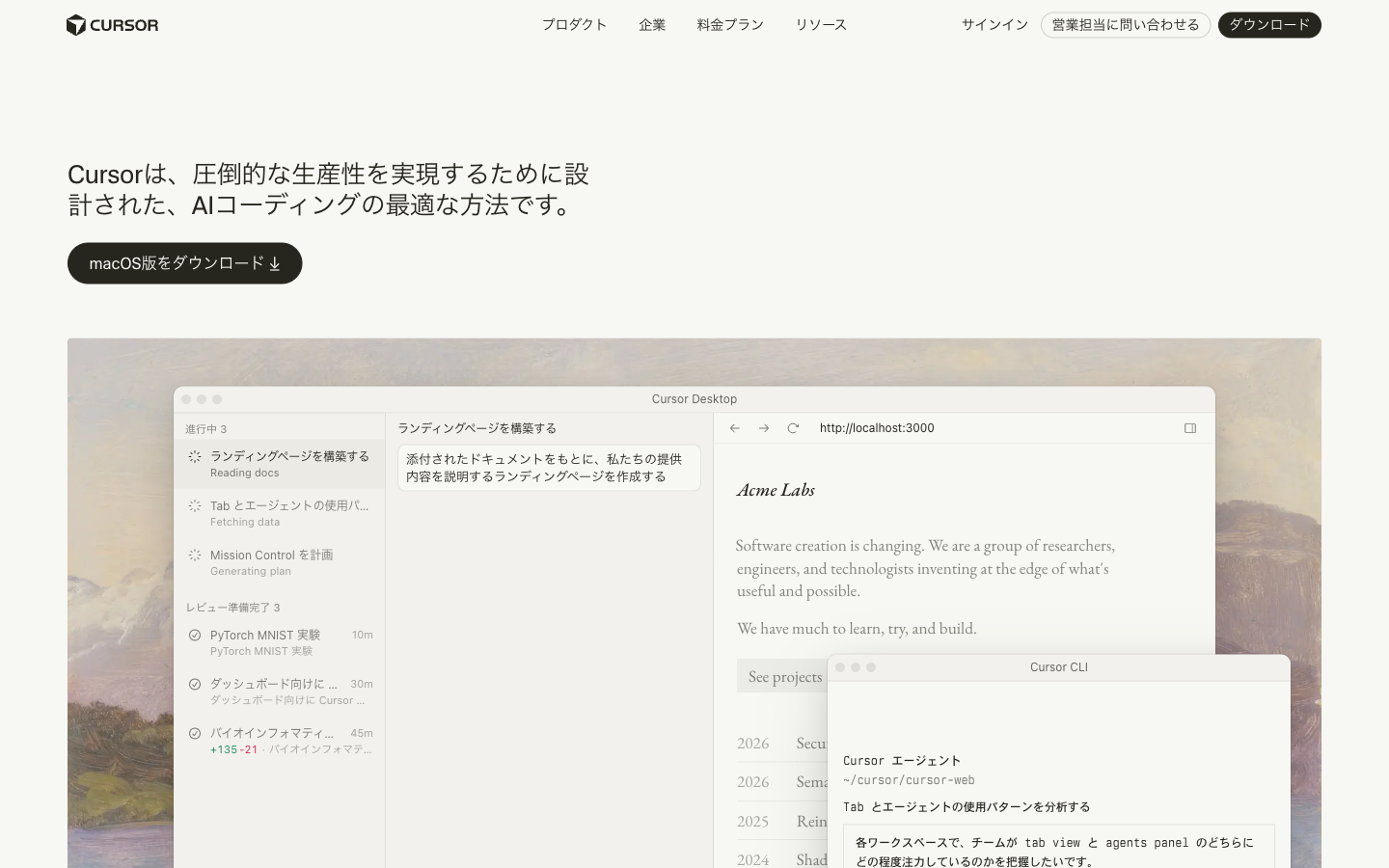This screenshot has width=1389, height=868.
Task: Click the prompt message 添付されたドキュメント
Action: coord(549,468)
